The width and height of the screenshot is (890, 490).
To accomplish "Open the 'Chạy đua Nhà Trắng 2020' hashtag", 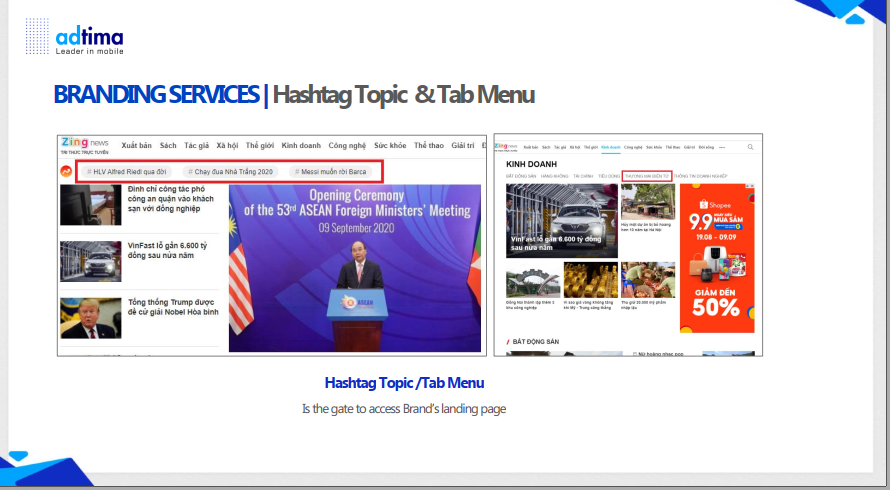I will [x=230, y=171].
